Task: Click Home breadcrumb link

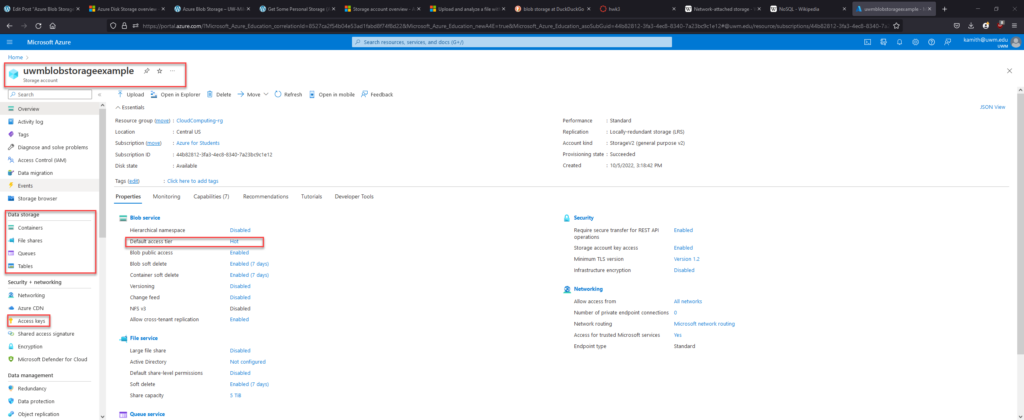Action: [15, 57]
